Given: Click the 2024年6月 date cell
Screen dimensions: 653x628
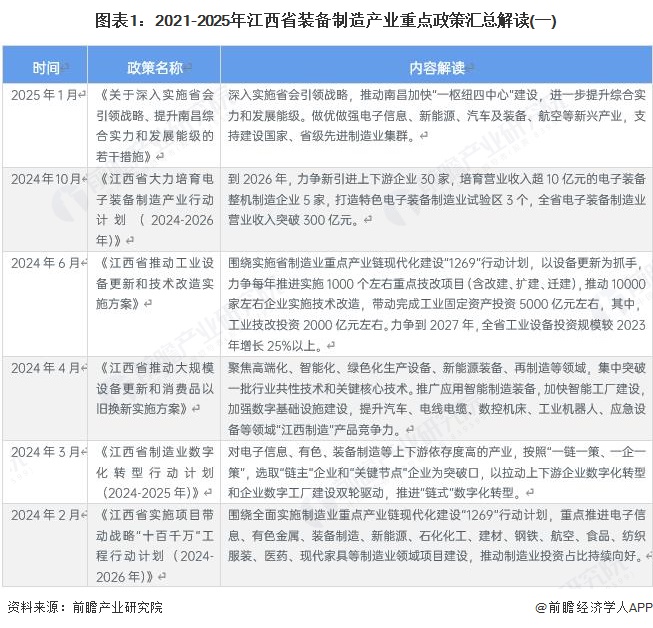Looking at the screenshot, I should pos(46,262).
